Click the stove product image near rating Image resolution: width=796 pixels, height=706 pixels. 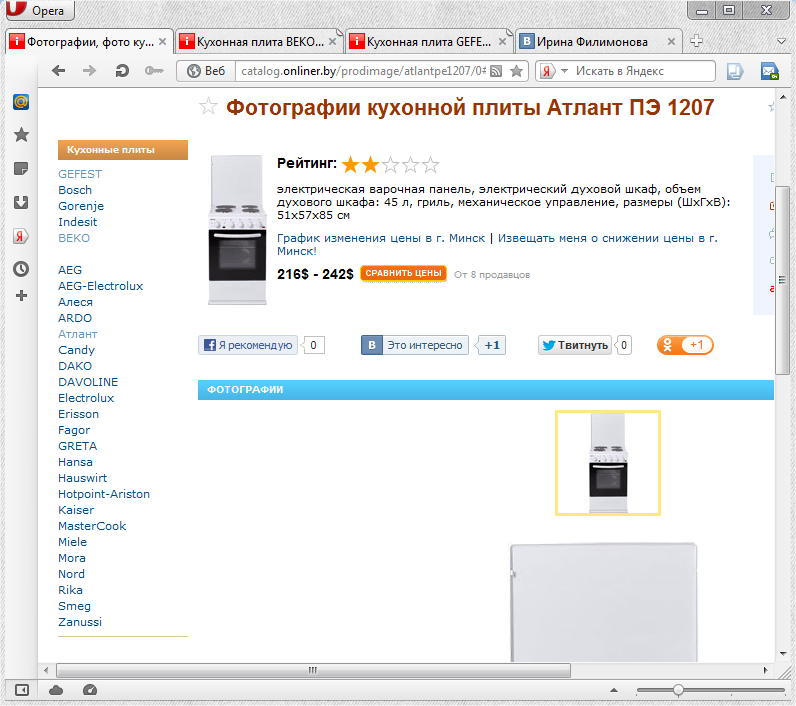tap(237, 230)
